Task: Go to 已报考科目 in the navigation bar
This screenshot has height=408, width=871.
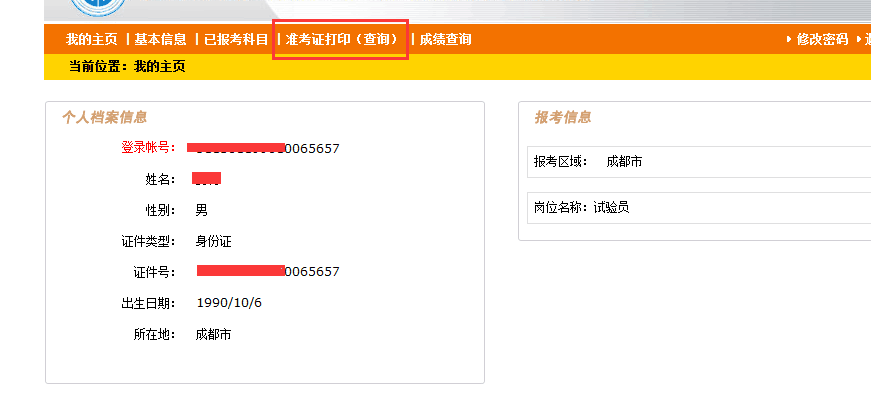Action: [236, 39]
